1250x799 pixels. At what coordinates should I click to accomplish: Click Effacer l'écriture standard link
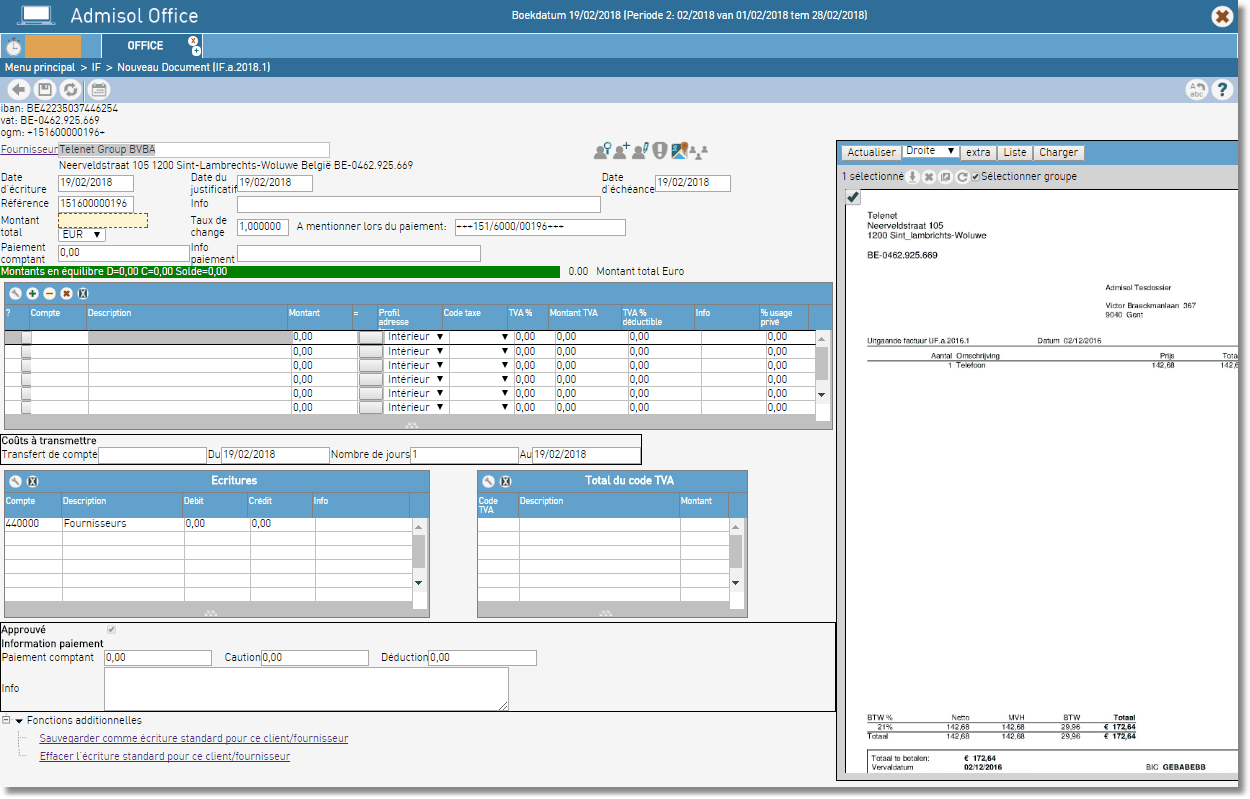pyautogui.click(x=165, y=757)
